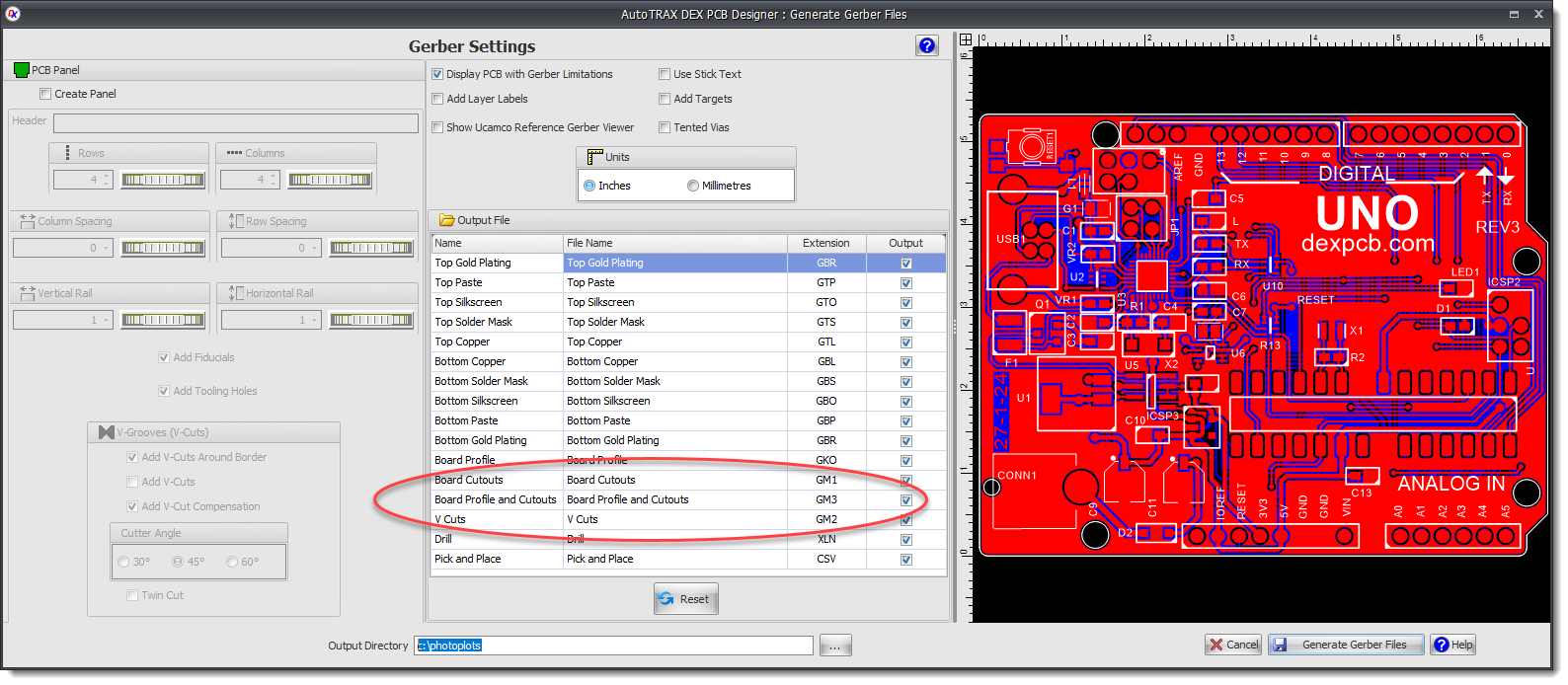Viewport: 1568px width, 685px height.
Task: Select the Inches radio button
Action: [589, 186]
